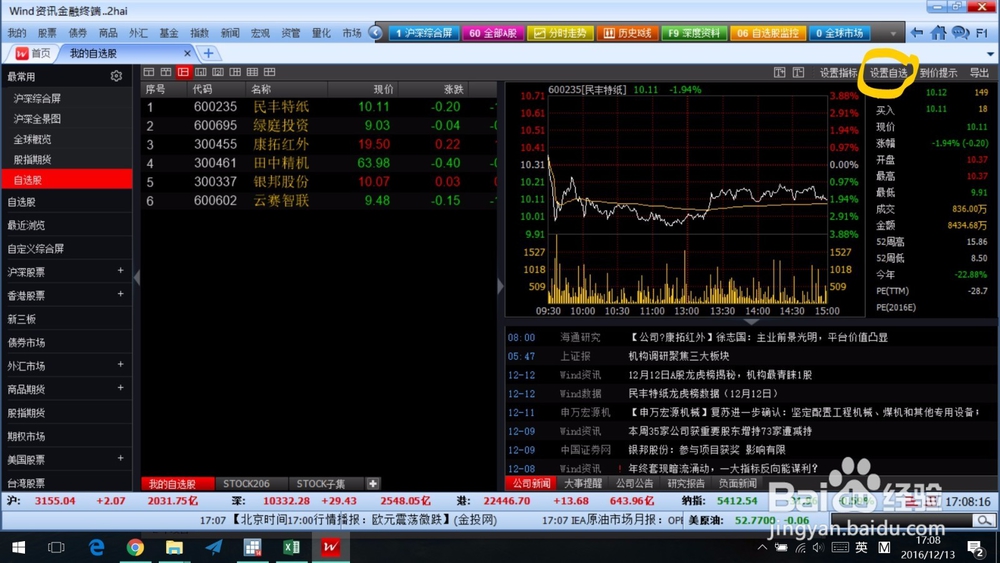The image size is (1000, 563).
Task: Open F9 深度资料 shortcut button
Action: (694, 33)
